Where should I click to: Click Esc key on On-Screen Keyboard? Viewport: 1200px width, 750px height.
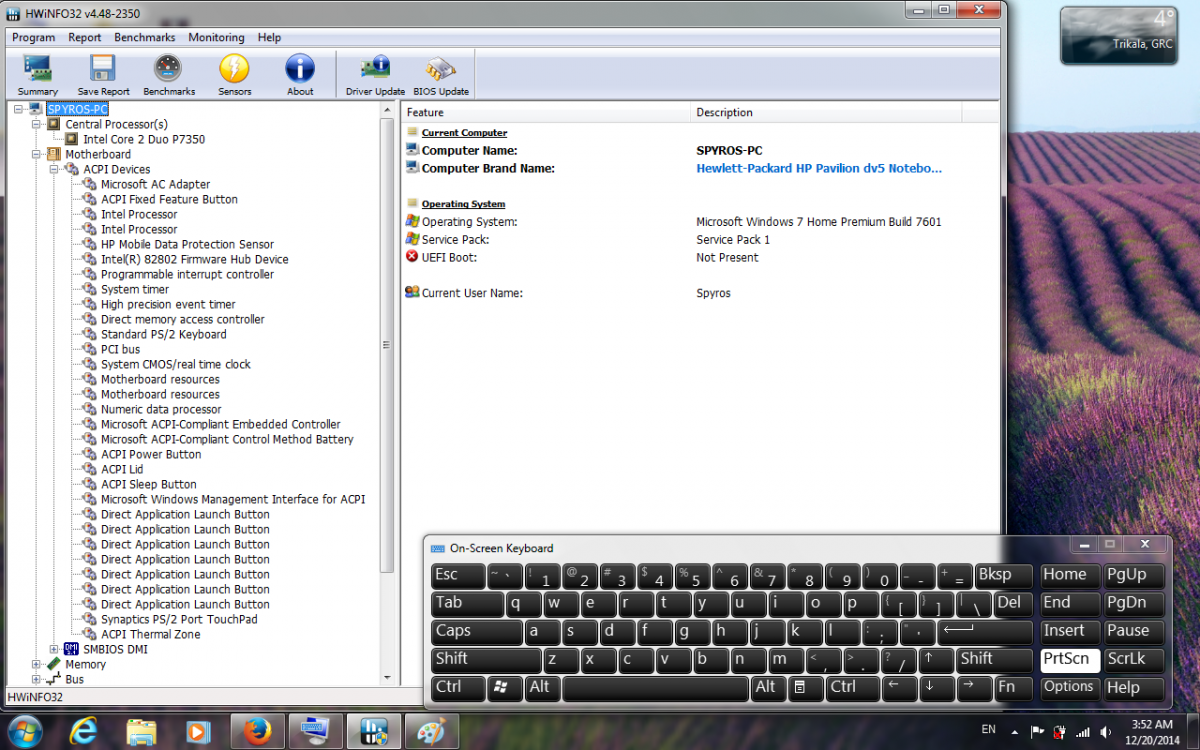457,575
